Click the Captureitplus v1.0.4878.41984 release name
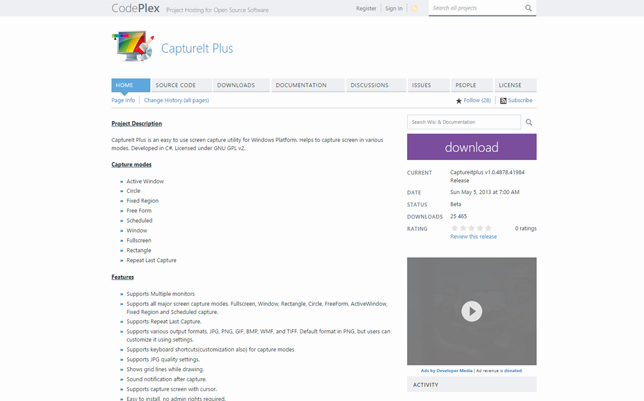The width and height of the screenshot is (644, 401). point(487,176)
